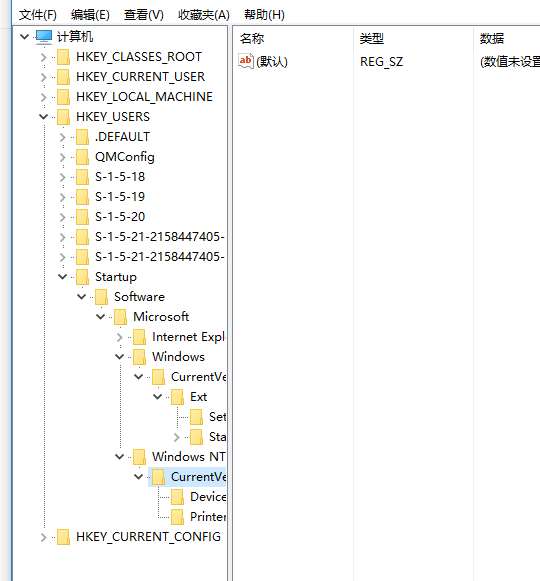Screen dimensions: 540x581
Task: Select the Startup folder icon
Action: click(82, 277)
